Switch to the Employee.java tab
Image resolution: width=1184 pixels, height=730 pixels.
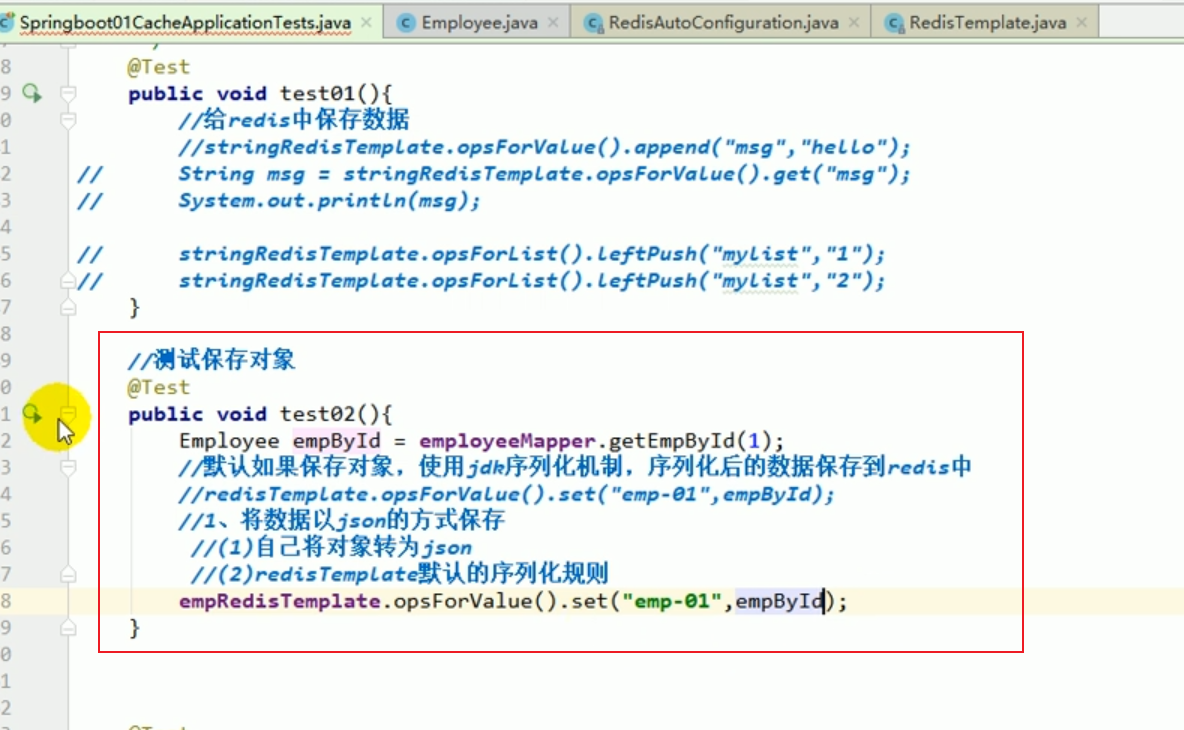[x=480, y=19]
